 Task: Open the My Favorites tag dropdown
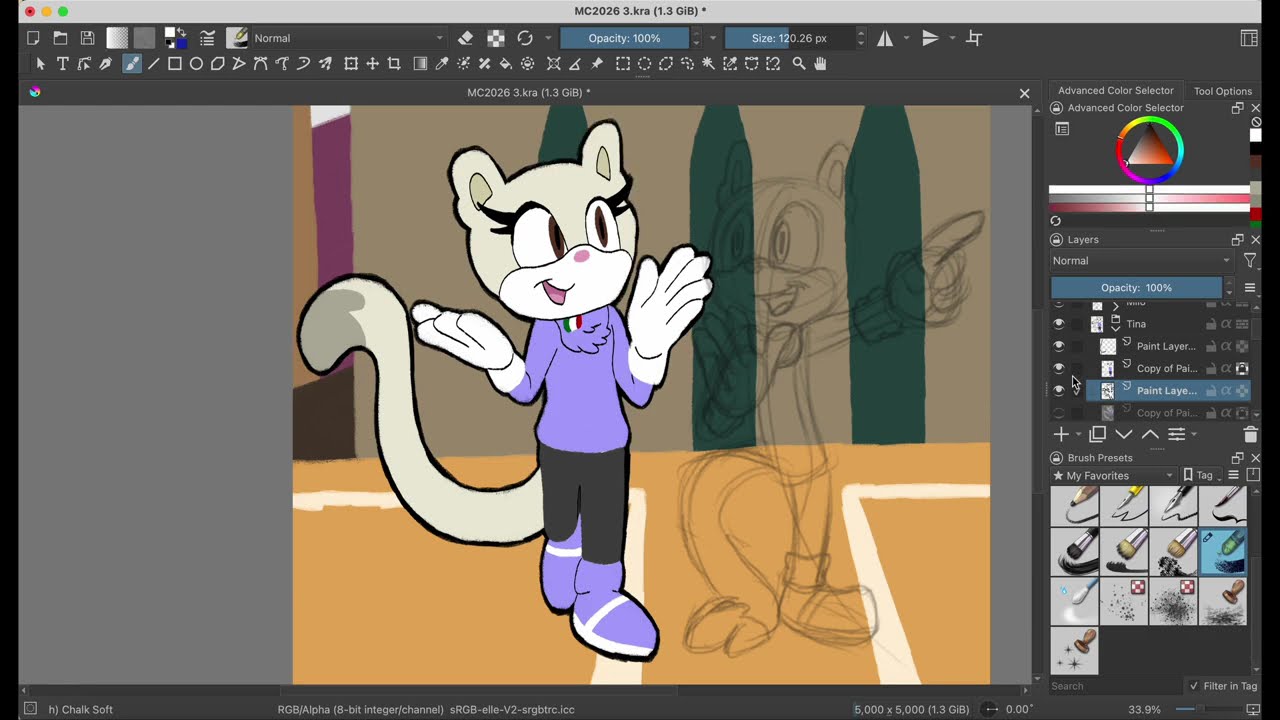pos(1112,476)
